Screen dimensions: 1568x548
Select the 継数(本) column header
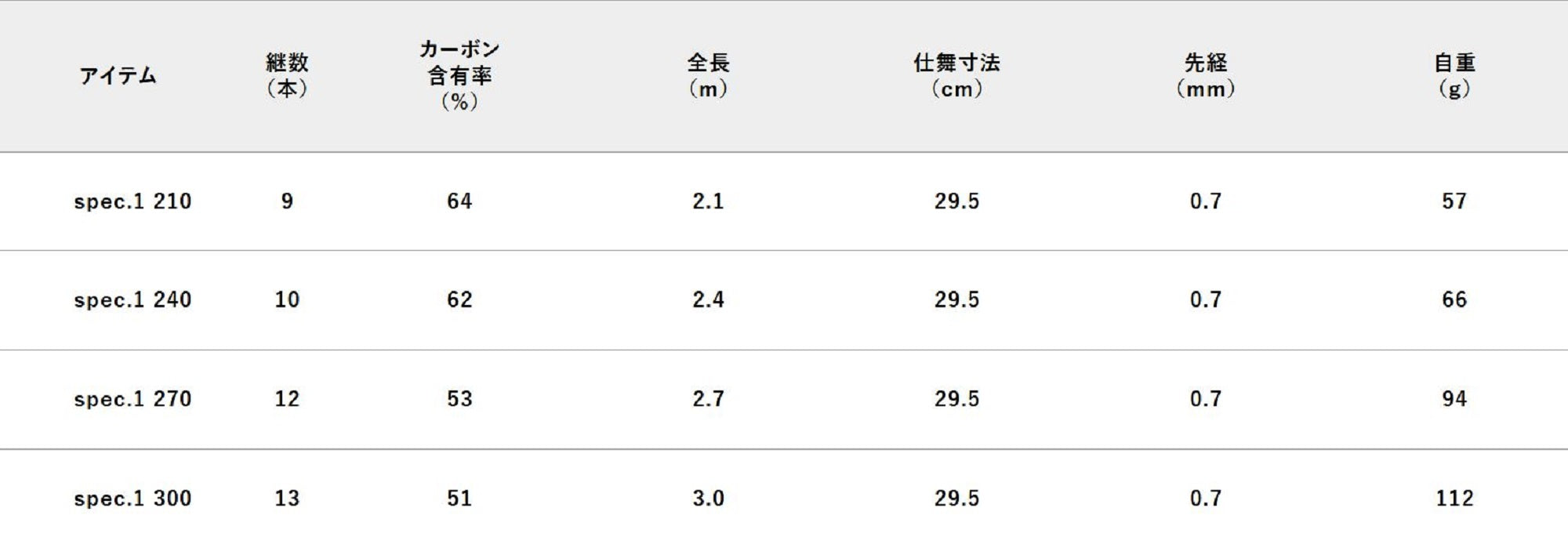(287, 75)
